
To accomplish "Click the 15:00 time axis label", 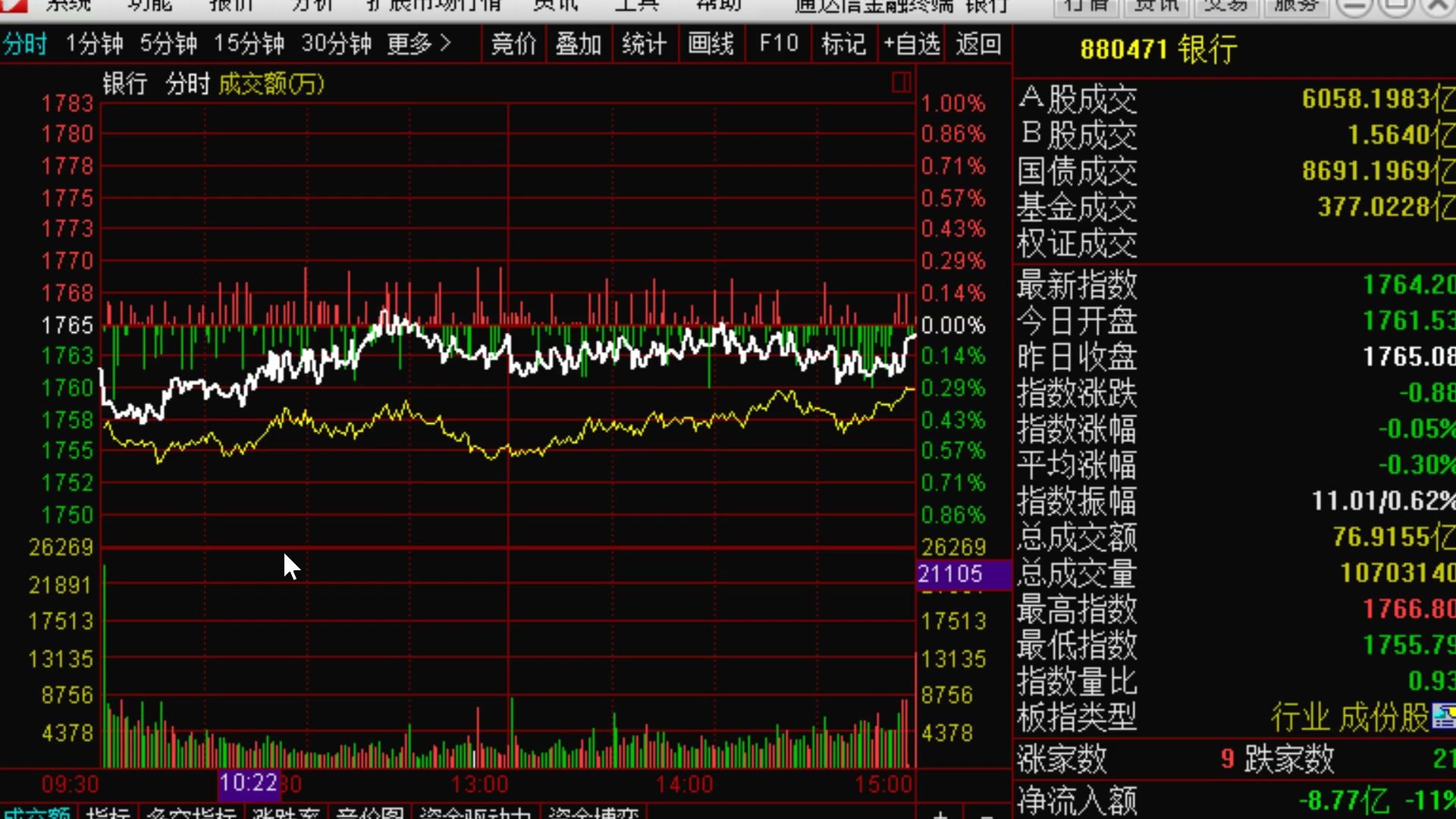I will [883, 784].
